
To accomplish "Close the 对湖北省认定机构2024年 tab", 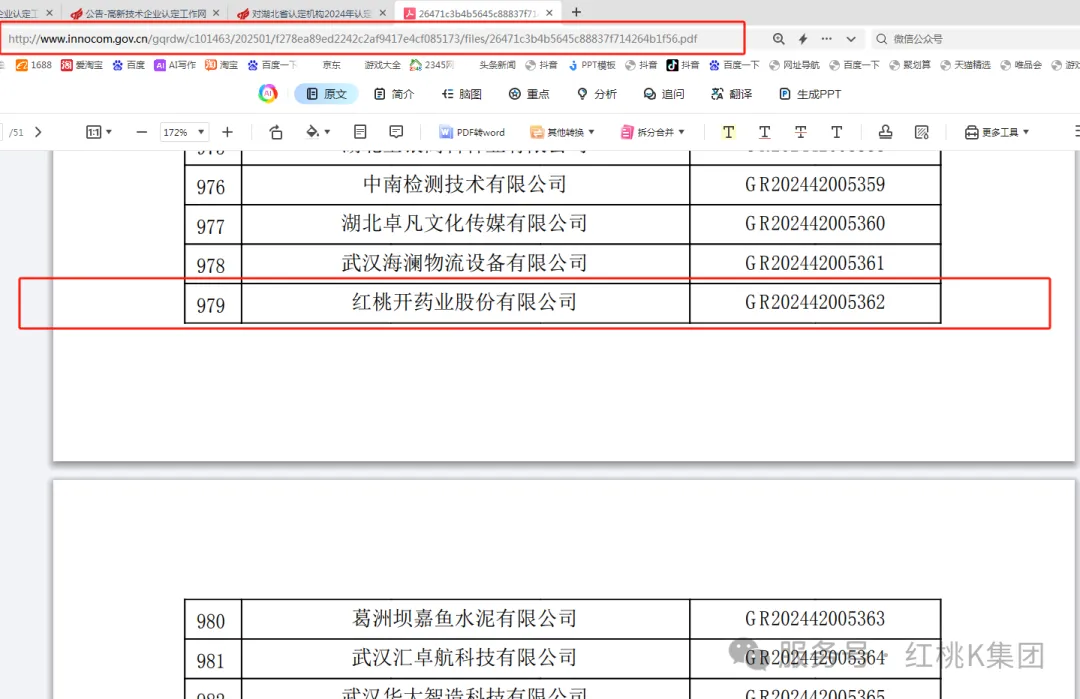I will point(383,13).
